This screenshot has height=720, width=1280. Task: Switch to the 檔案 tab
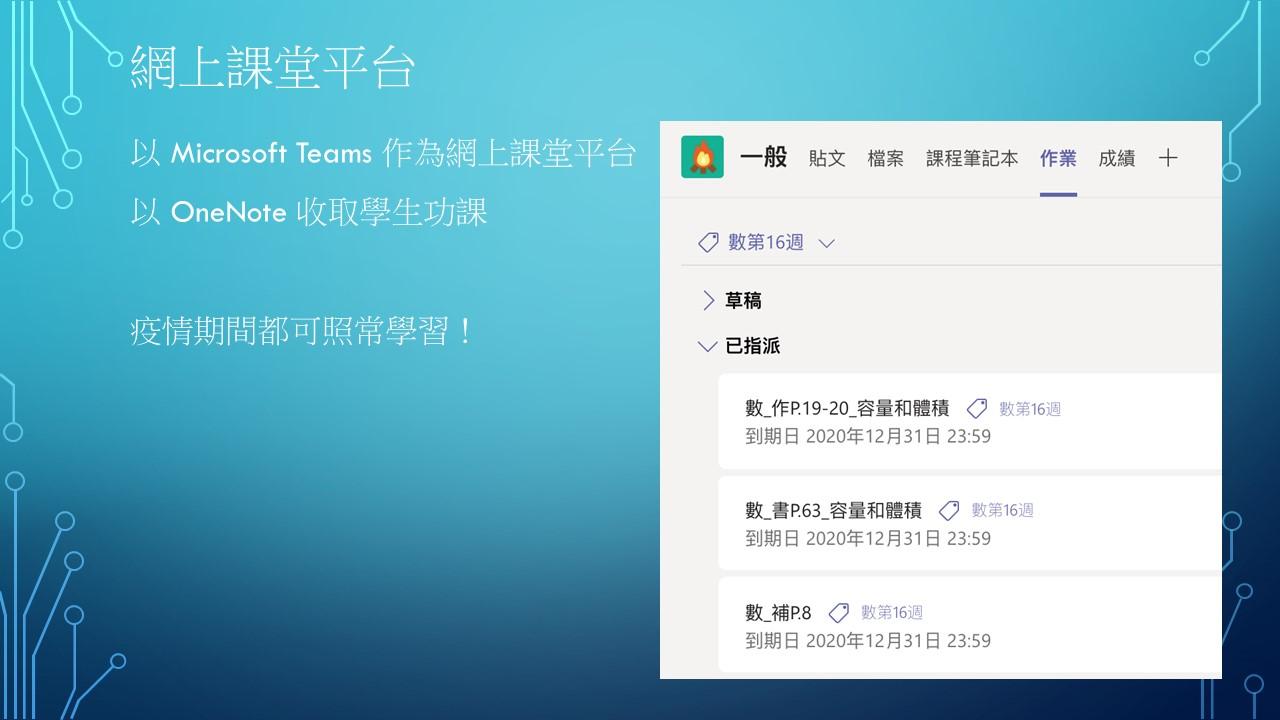(x=886, y=158)
